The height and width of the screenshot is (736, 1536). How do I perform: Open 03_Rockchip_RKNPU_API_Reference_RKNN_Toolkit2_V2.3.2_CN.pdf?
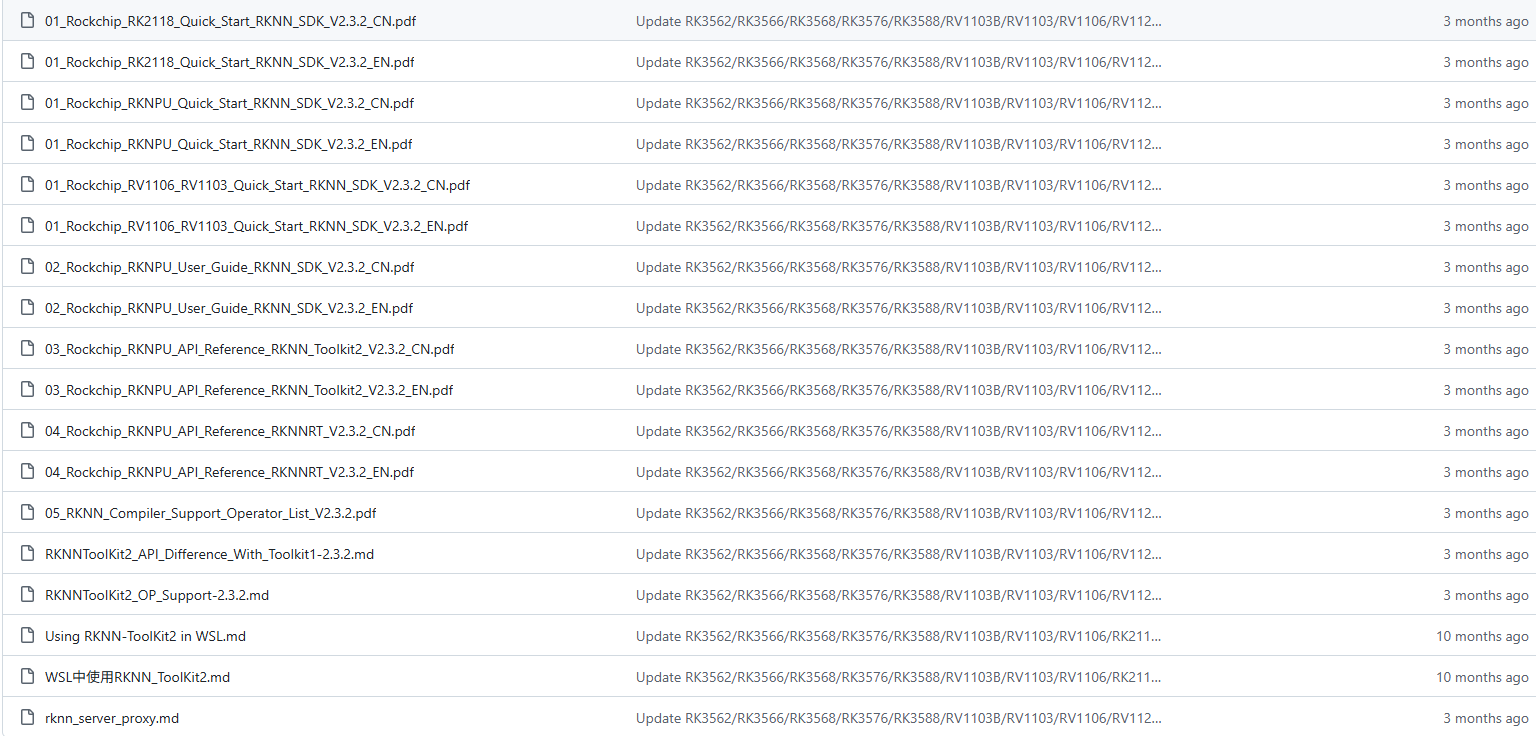(x=249, y=349)
